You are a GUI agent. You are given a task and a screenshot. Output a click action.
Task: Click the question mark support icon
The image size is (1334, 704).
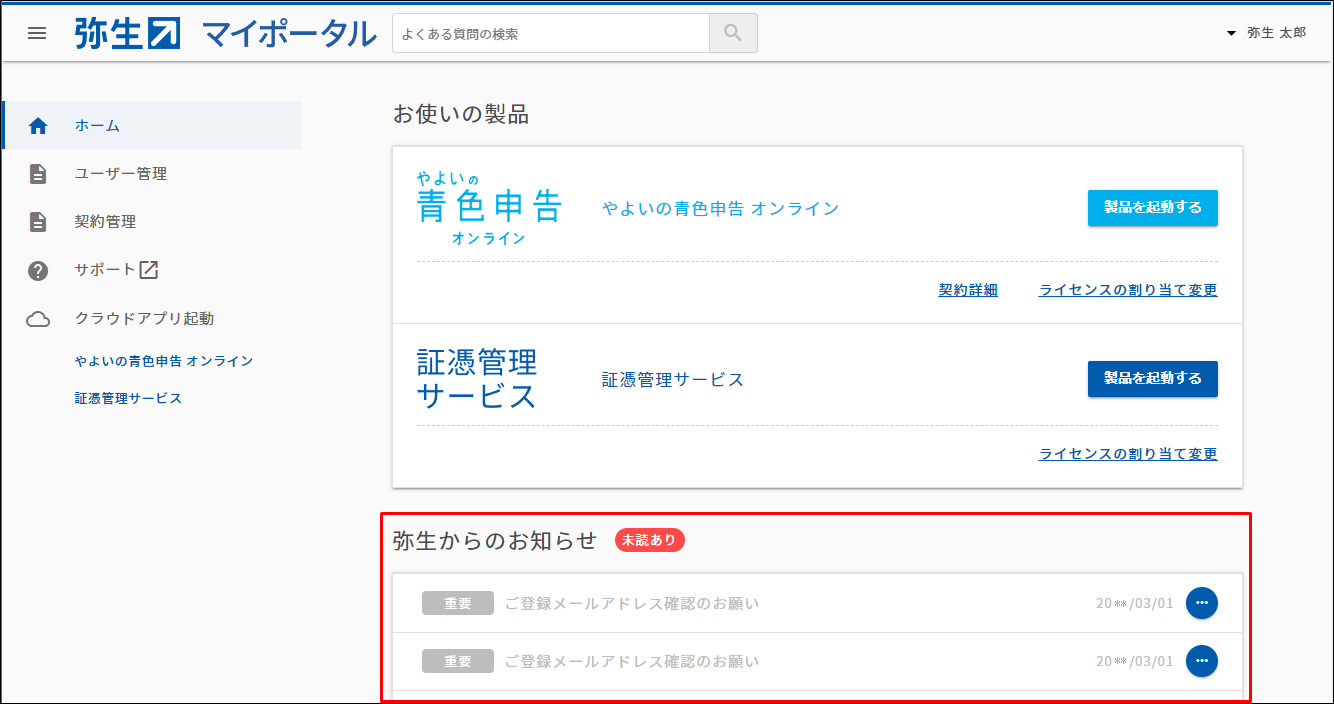pyautogui.click(x=38, y=270)
